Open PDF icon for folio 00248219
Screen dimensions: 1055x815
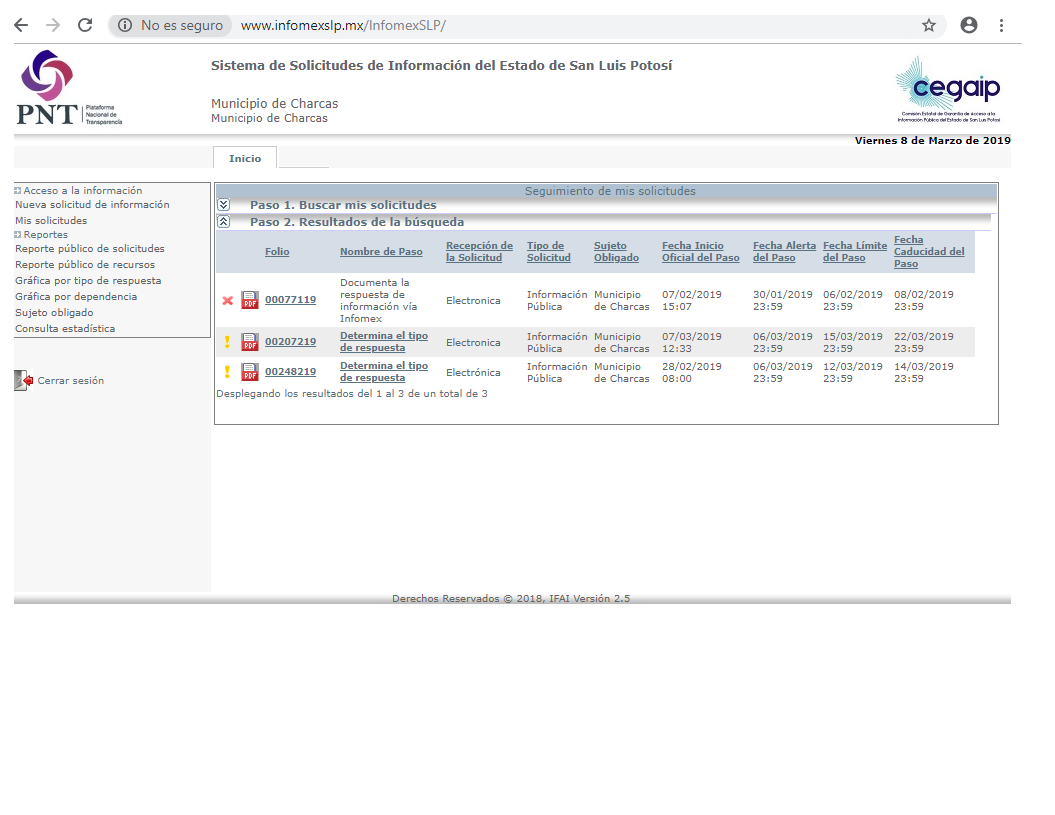pyautogui.click(x=250, y=372)
